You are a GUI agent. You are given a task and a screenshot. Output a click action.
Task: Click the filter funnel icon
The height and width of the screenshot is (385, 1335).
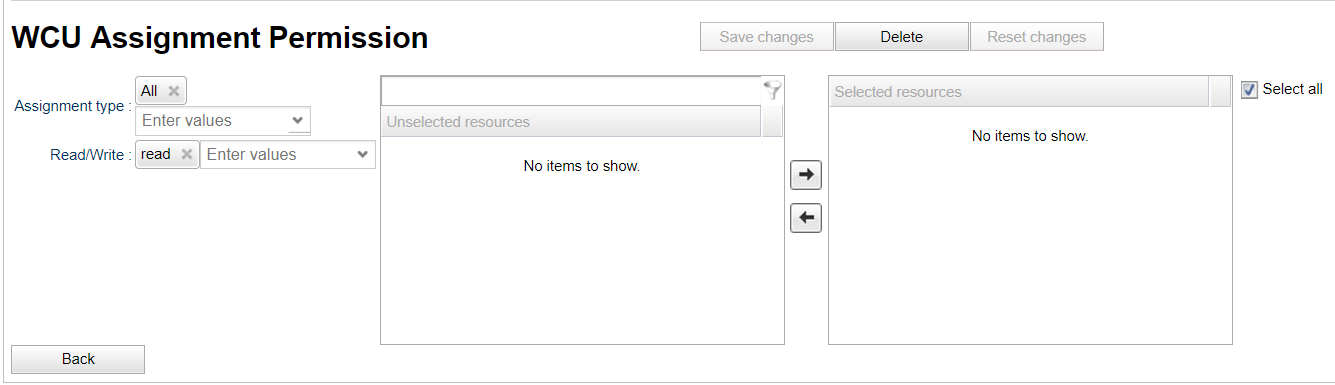click(x=772, y=91)
